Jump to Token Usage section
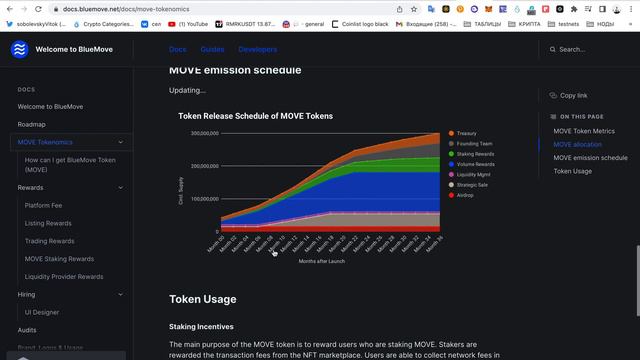 point(573,171)
